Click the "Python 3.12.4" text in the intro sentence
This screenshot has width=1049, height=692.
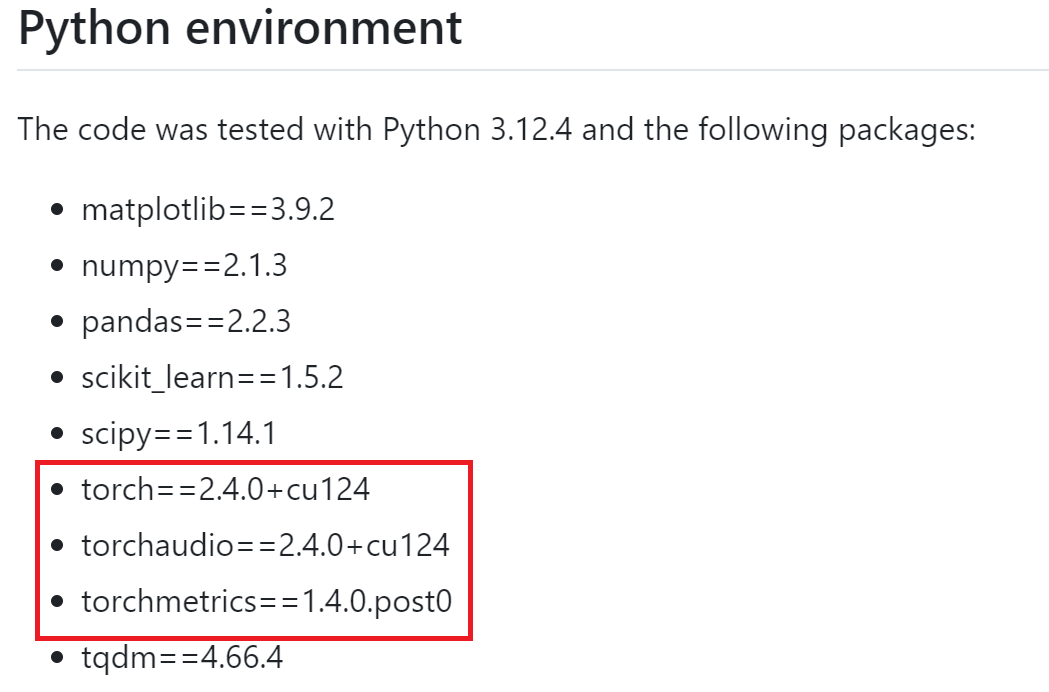coord(478,129)
